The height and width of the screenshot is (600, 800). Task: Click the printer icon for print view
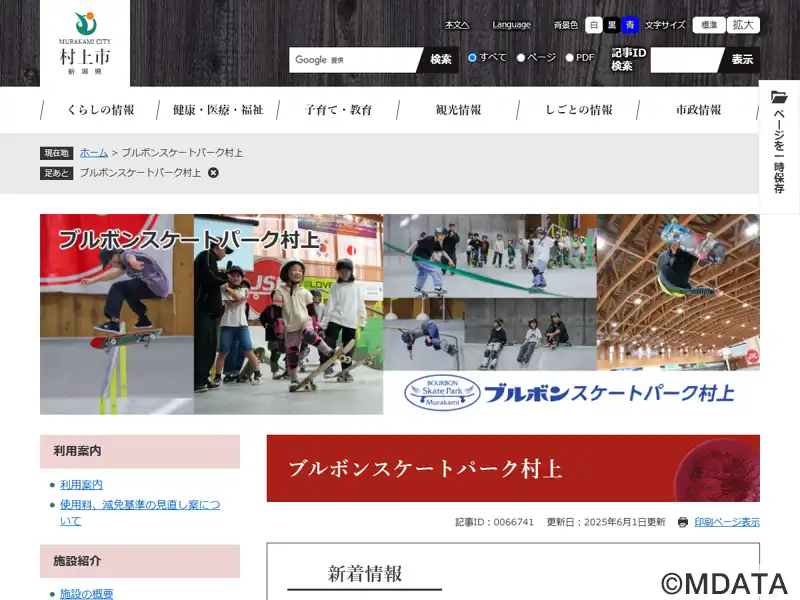(x=683, y=522)
